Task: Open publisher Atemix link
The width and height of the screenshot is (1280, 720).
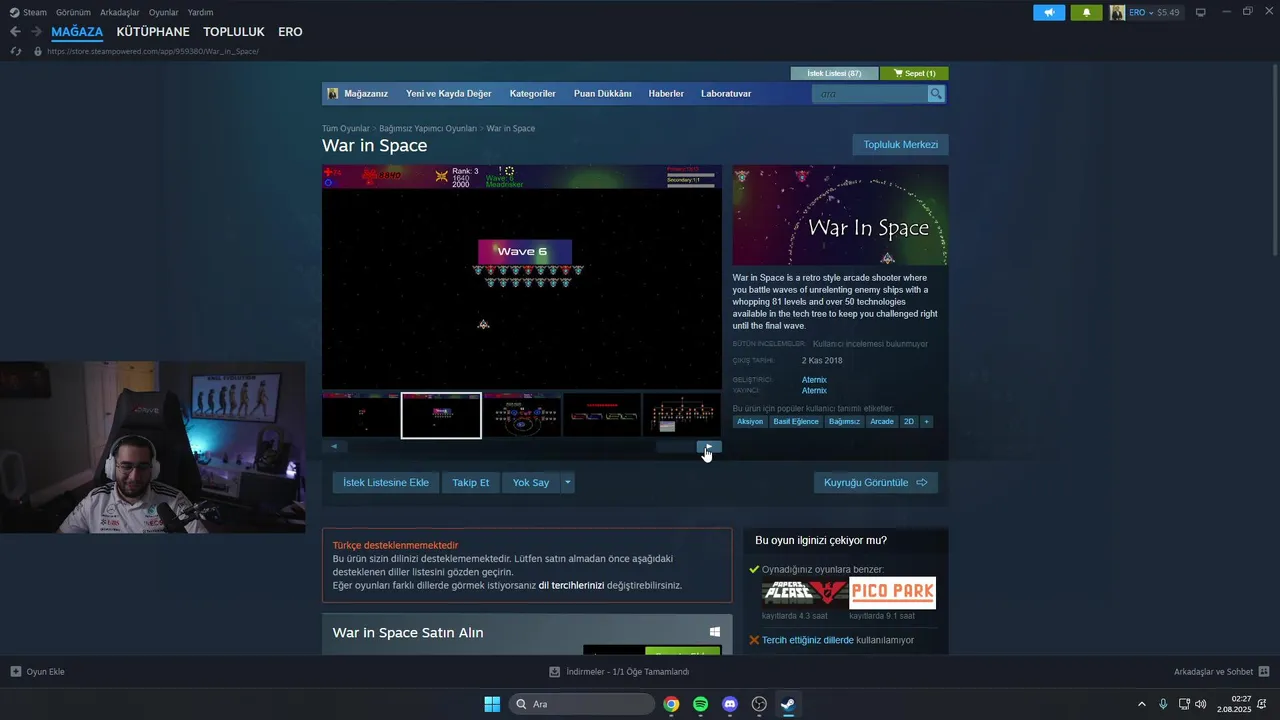Action: pyautogui.click(x=814, y=391)
